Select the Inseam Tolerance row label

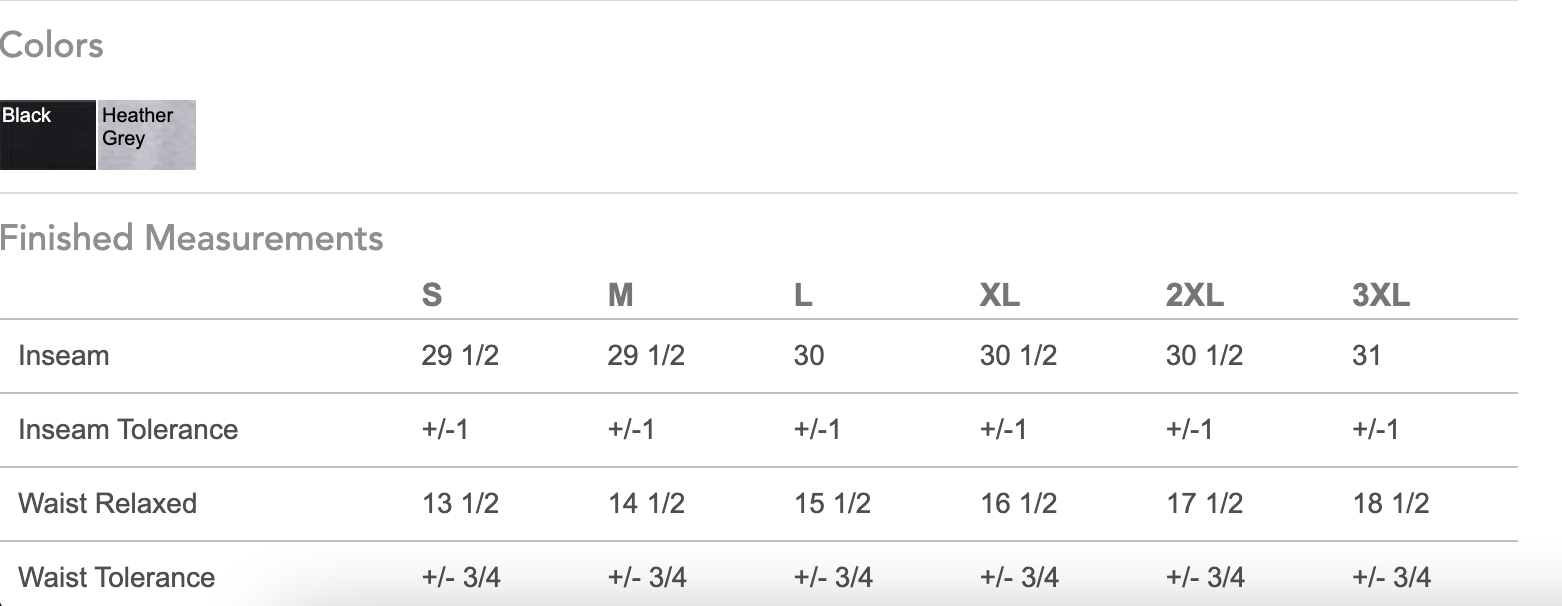[128, 430]
